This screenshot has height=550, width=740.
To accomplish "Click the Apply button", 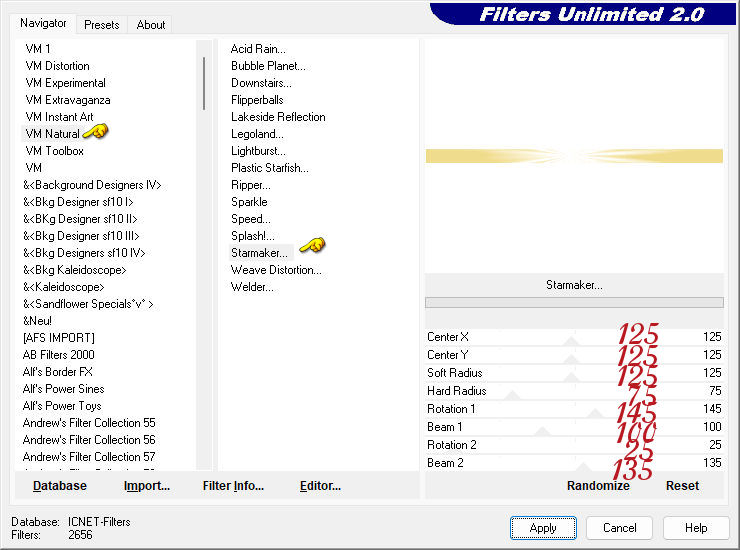I will pos(543,527).
